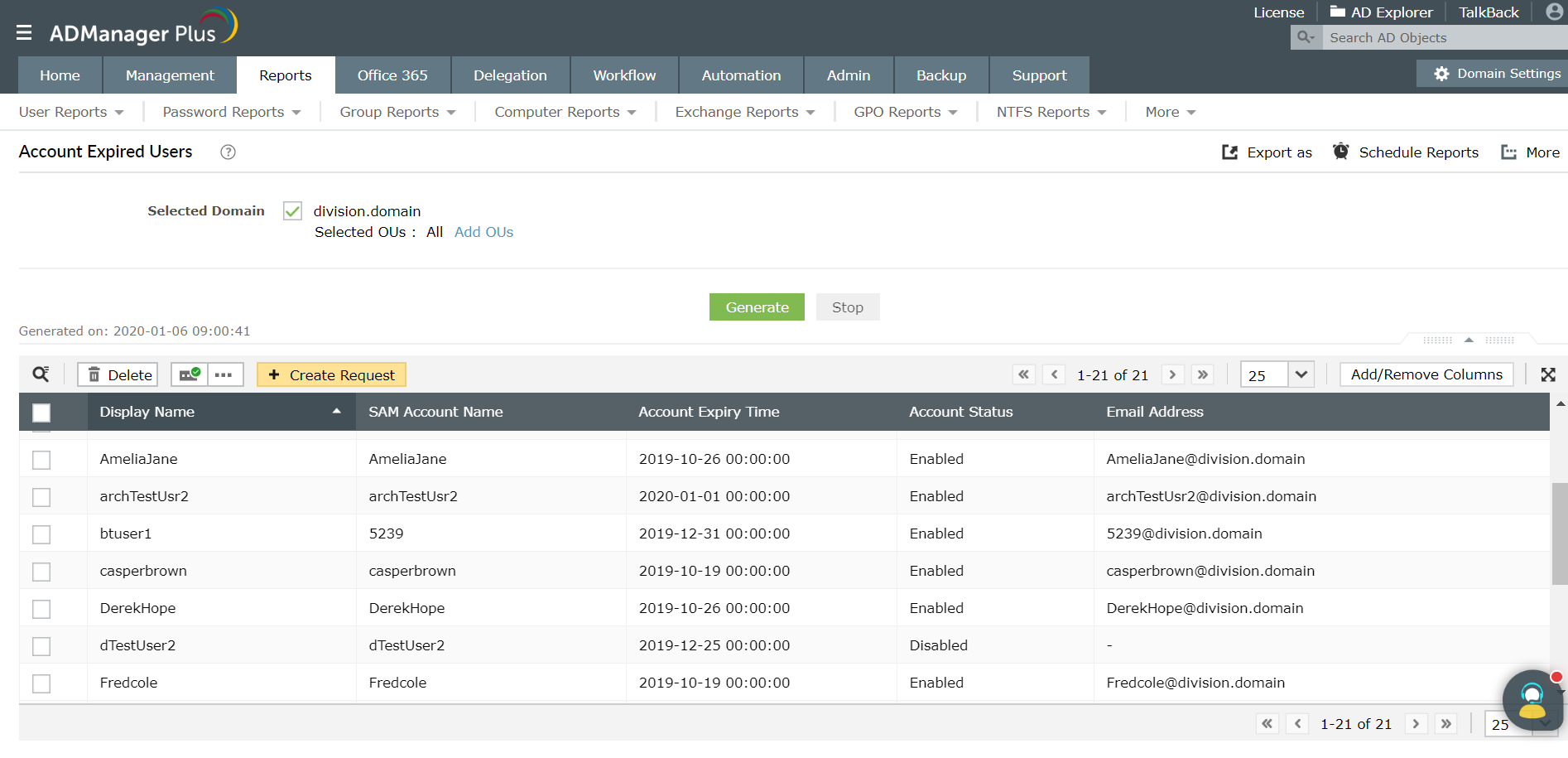Open the search filter in the report grid
This screenshot has height=758, width=1568.
tap(40, 374)
